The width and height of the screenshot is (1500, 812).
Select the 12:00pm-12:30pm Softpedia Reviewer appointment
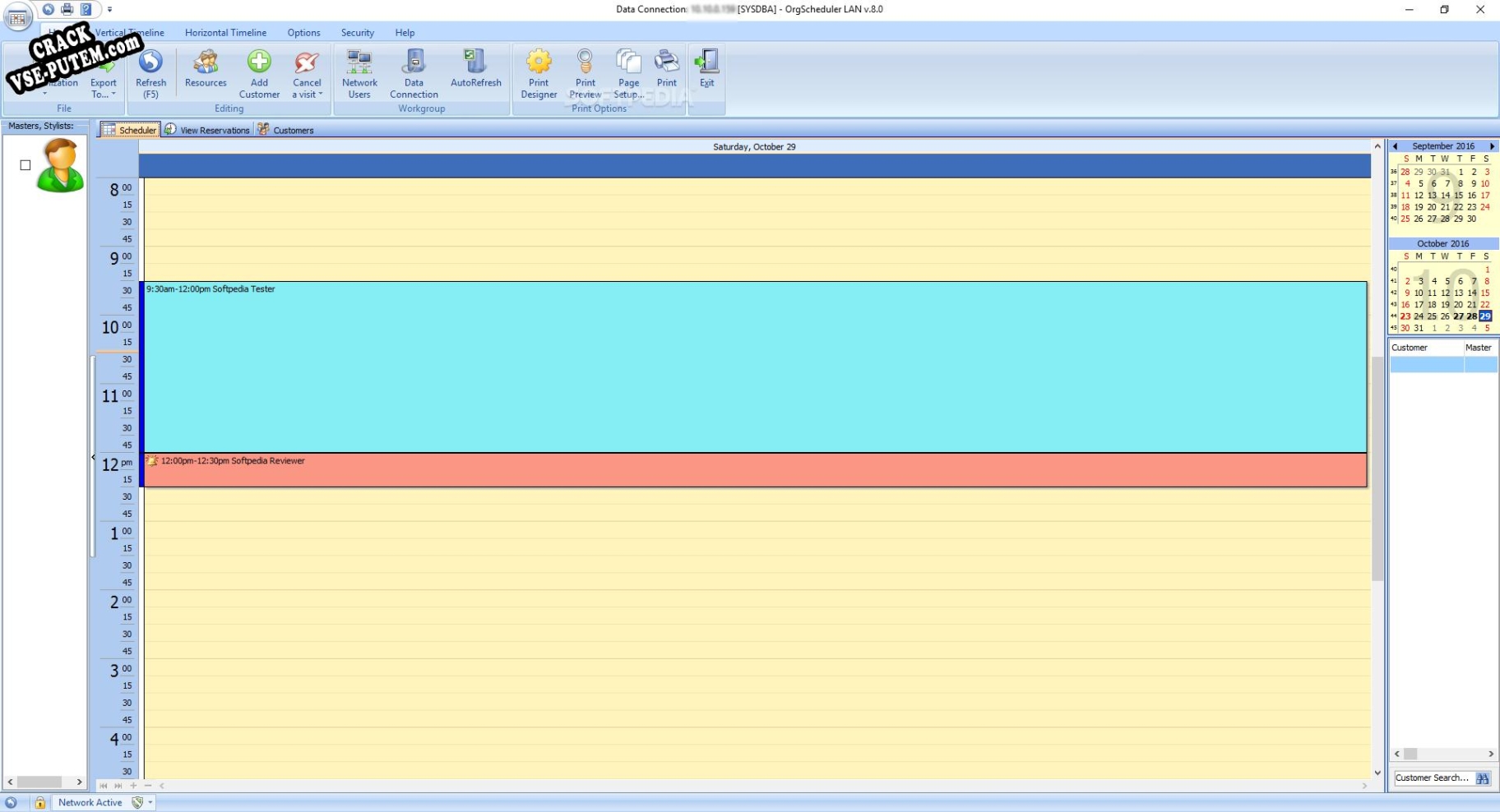[755, 470]
